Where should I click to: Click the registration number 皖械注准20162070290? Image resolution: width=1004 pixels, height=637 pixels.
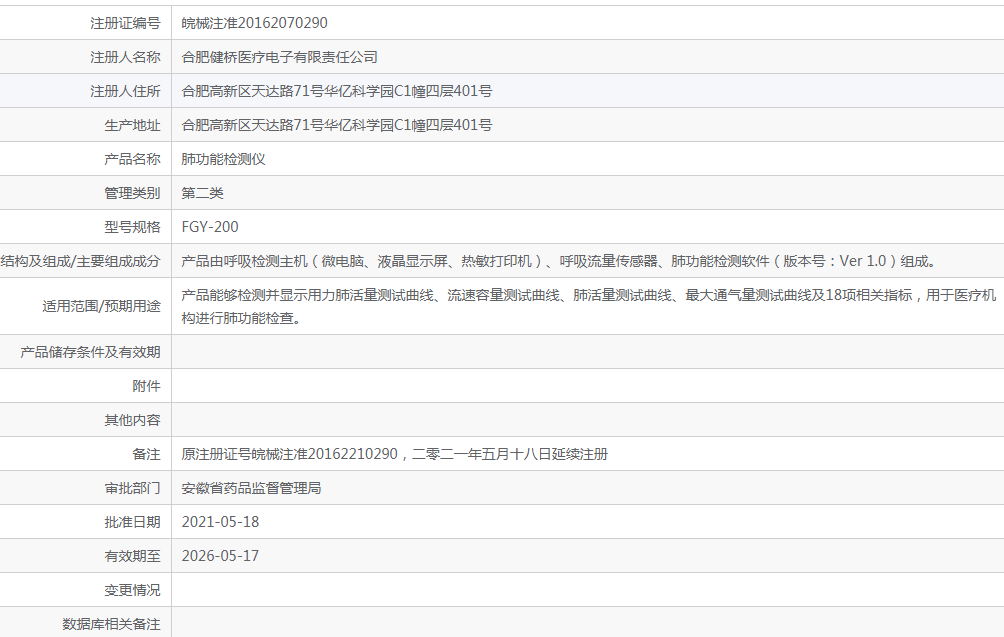tap(254, 23)
